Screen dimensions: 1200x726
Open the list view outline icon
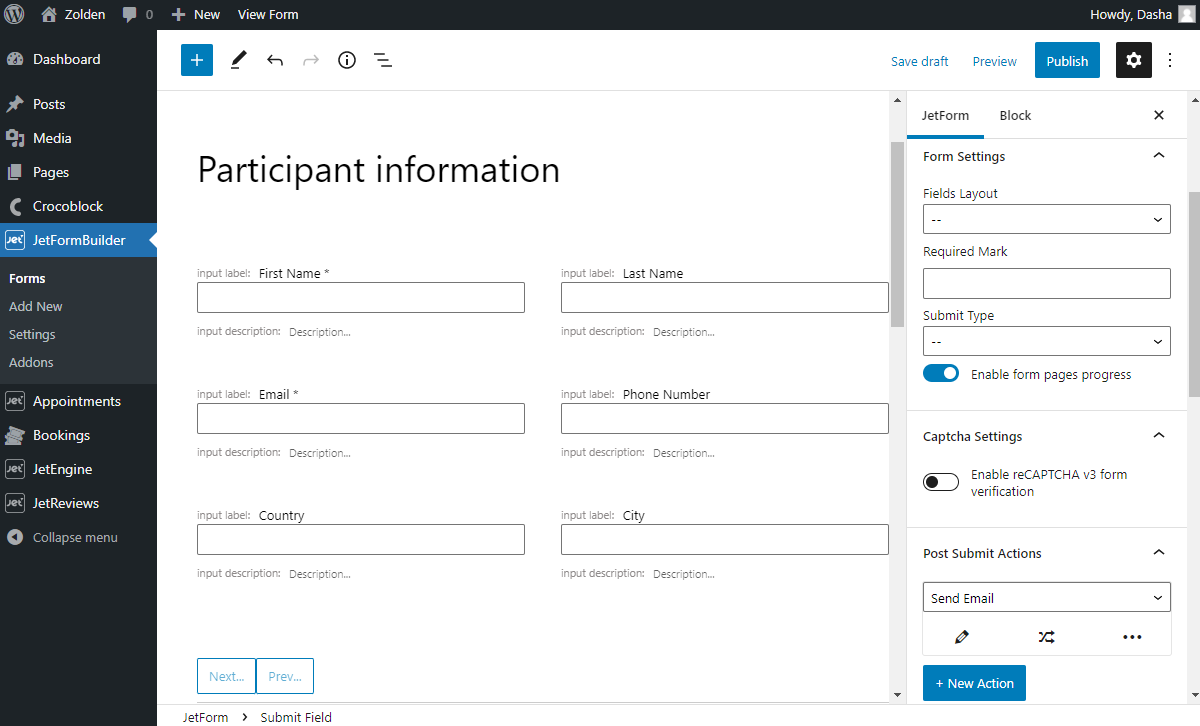(x=383, y=60)
